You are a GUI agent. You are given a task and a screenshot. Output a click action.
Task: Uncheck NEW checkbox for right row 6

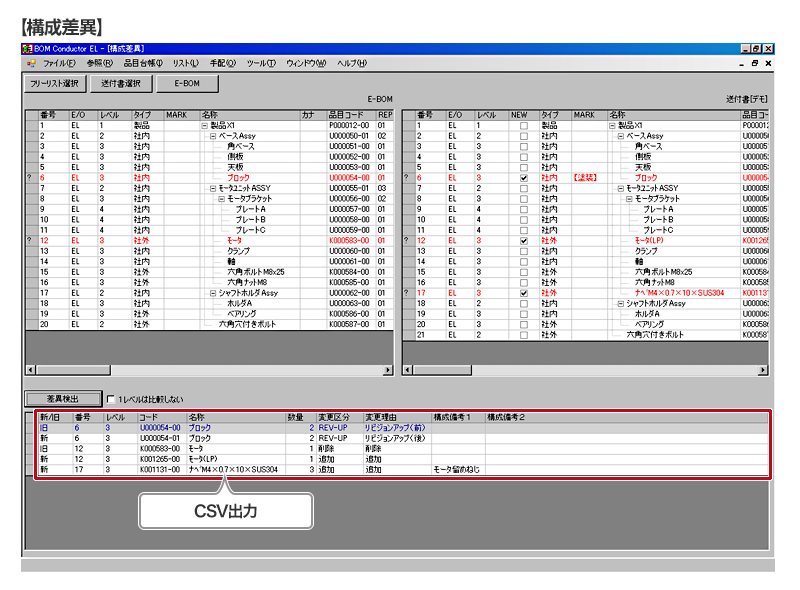(x=523, y=177)
